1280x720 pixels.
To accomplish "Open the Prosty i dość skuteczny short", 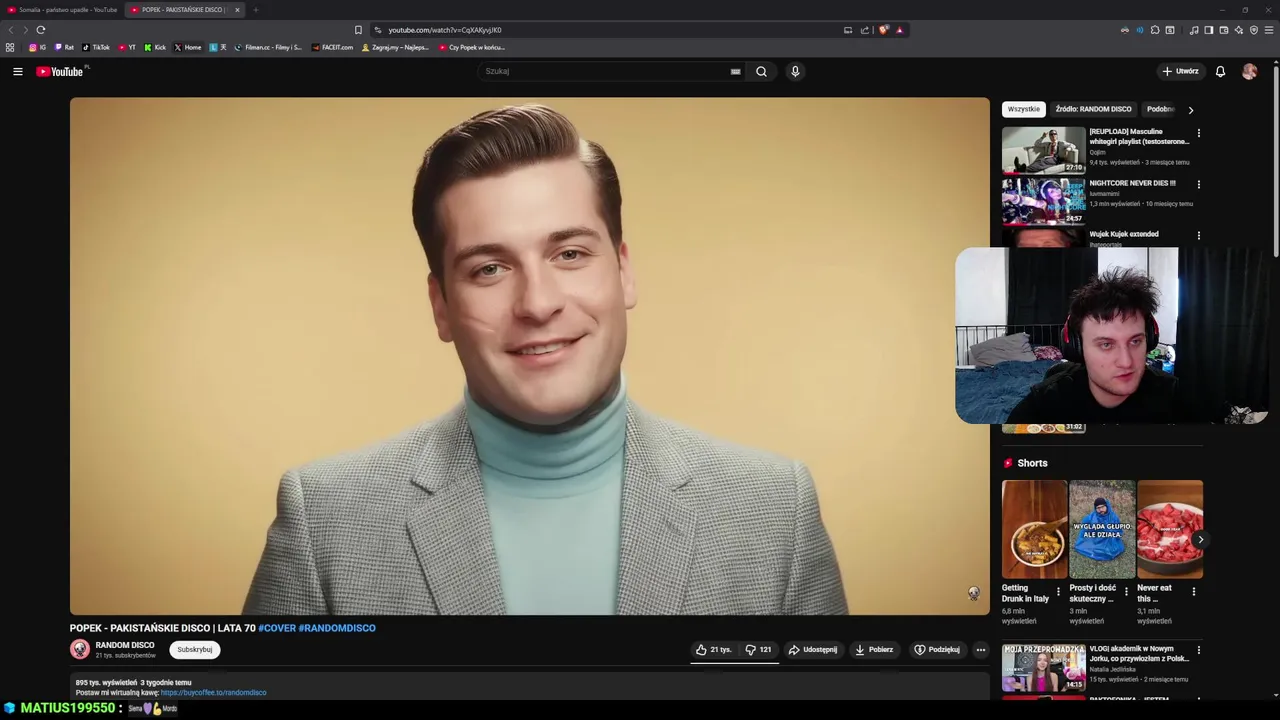I will 1102,529.
